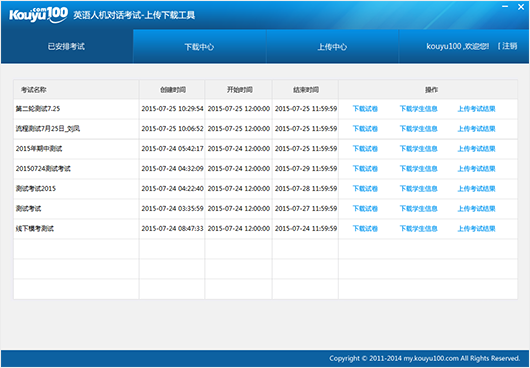Click 上传考试结果 for 流程测试7月25日_刘凤
The image size is (530, 368).
pos(476,129)
